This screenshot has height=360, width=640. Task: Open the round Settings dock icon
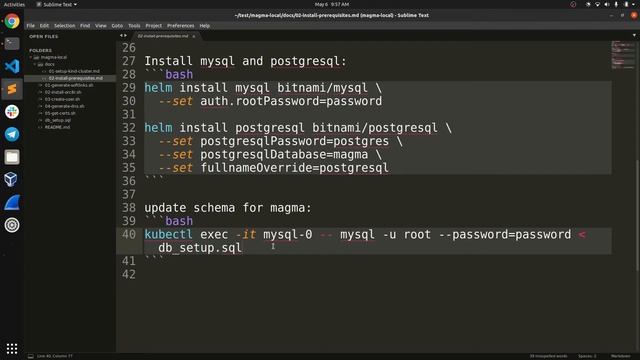tap(12, 225)
